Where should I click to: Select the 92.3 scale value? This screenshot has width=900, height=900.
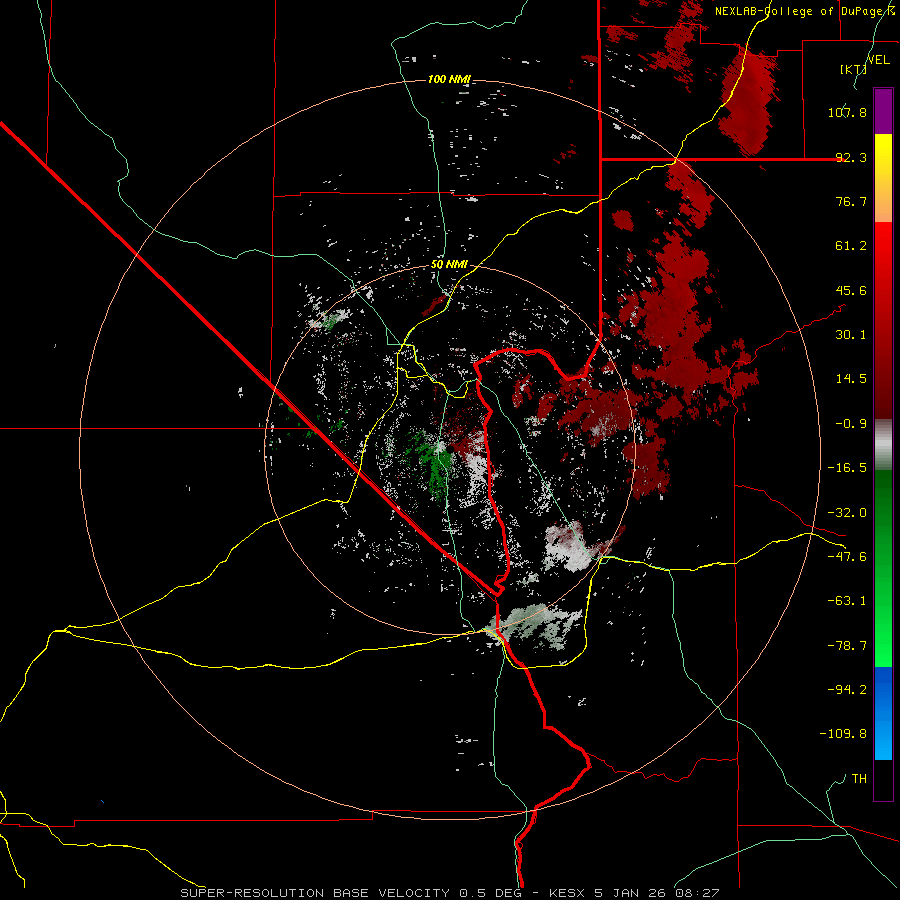[851, 157]
